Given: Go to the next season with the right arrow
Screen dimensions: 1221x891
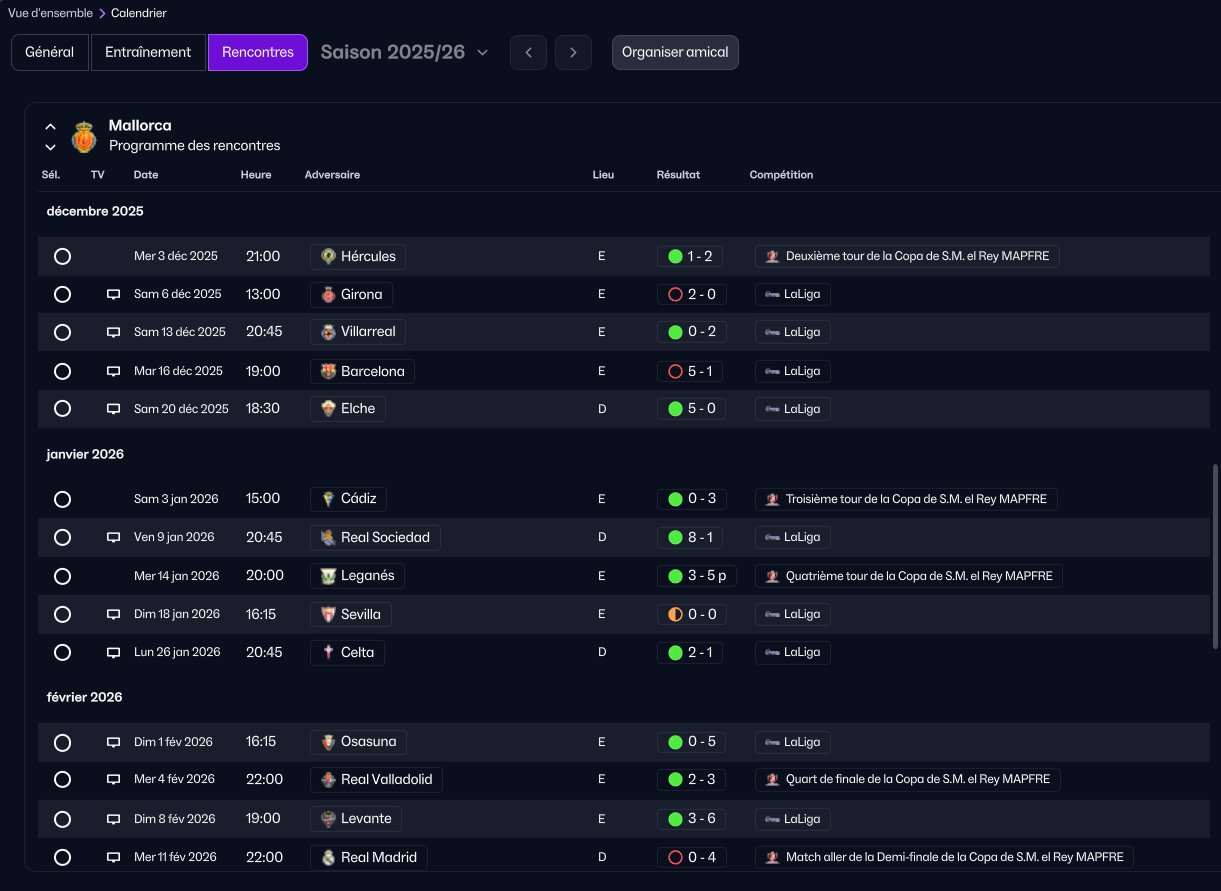Looking at the screenshot, I should [573, 52].
